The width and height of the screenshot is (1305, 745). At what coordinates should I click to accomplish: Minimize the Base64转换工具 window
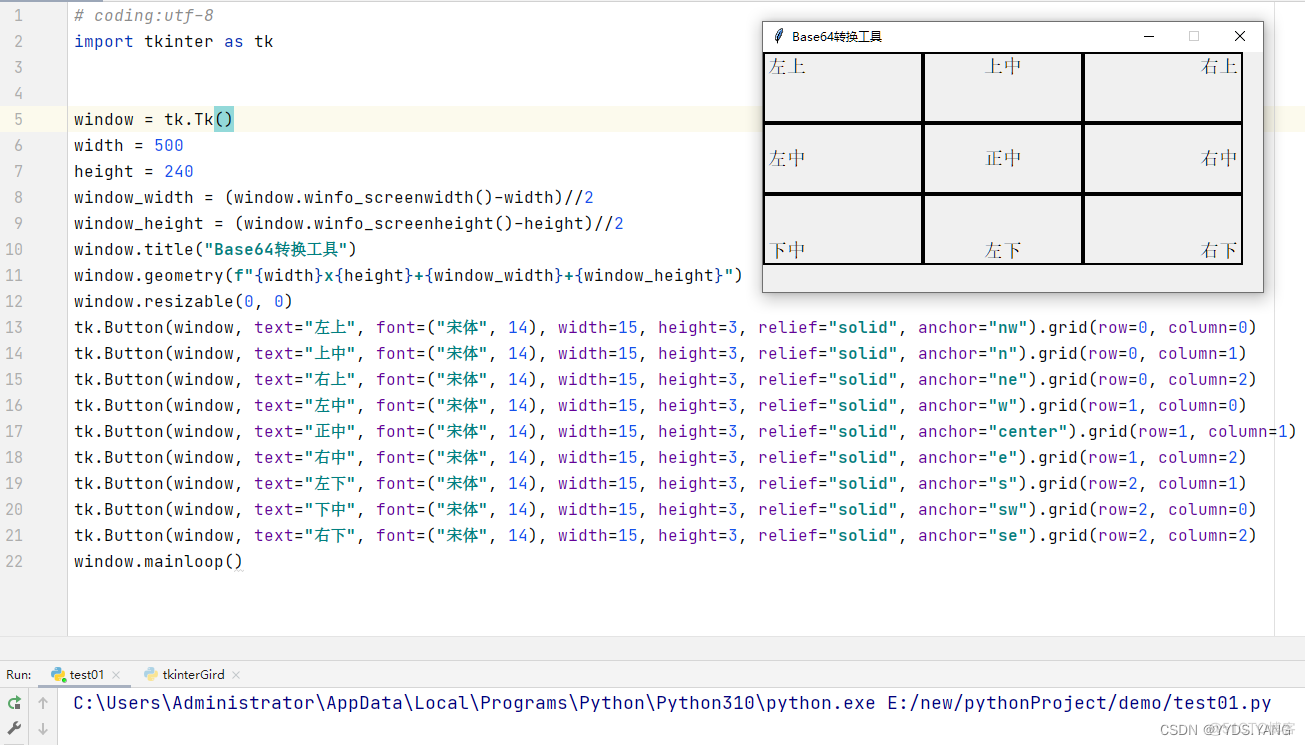coord(1149,36)
